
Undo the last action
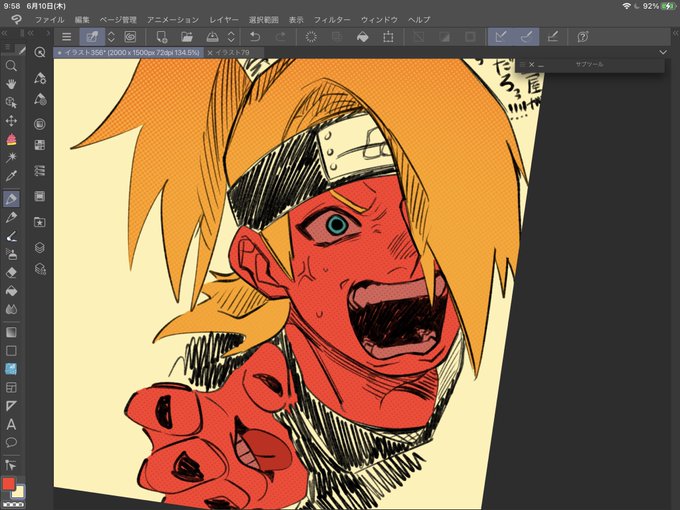point(255,37)
